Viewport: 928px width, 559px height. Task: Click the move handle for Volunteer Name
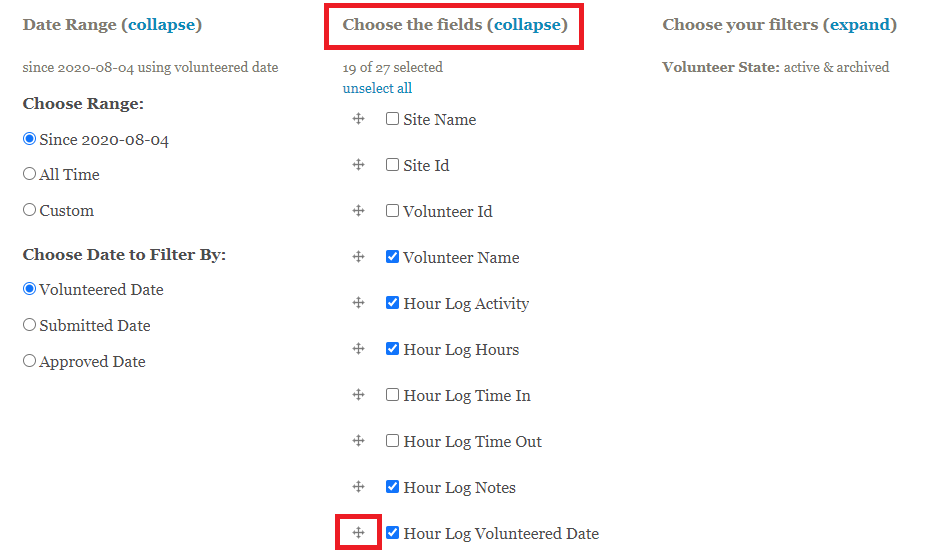click(358, 257)
